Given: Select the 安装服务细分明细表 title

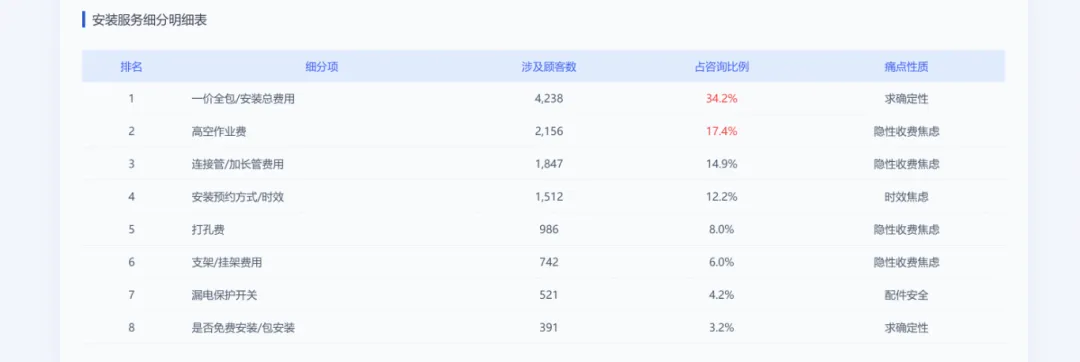Looking at the screenshot, I should point(149,20).
